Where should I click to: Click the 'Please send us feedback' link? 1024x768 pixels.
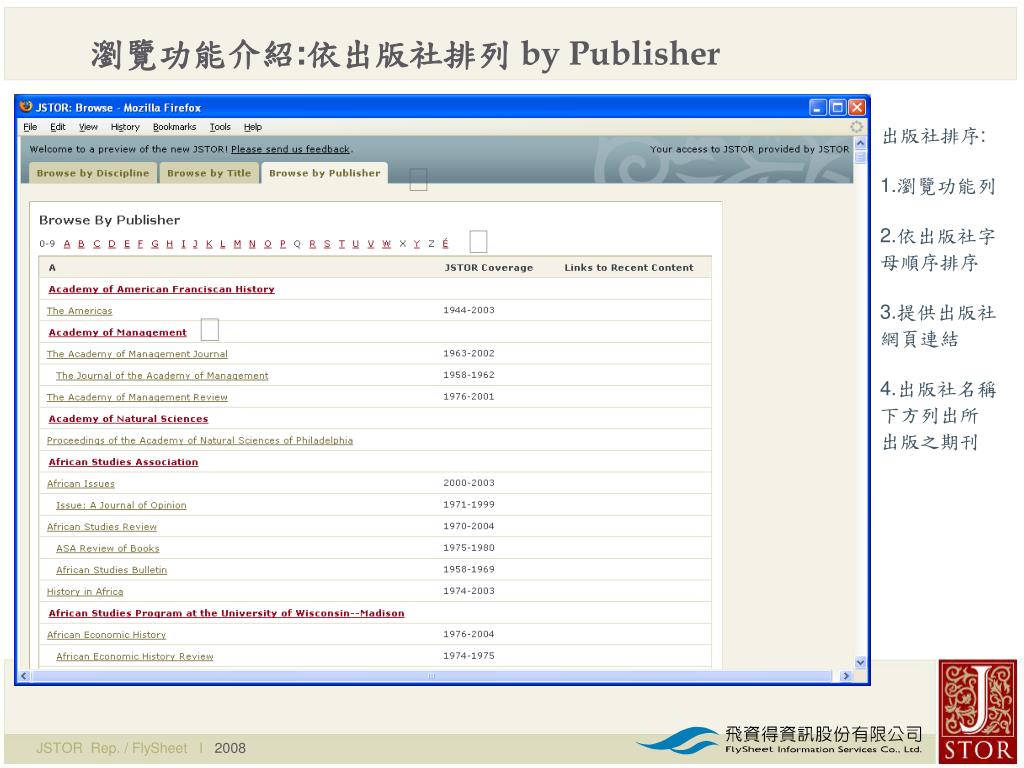pyautogui.click(x=291, y=149)
